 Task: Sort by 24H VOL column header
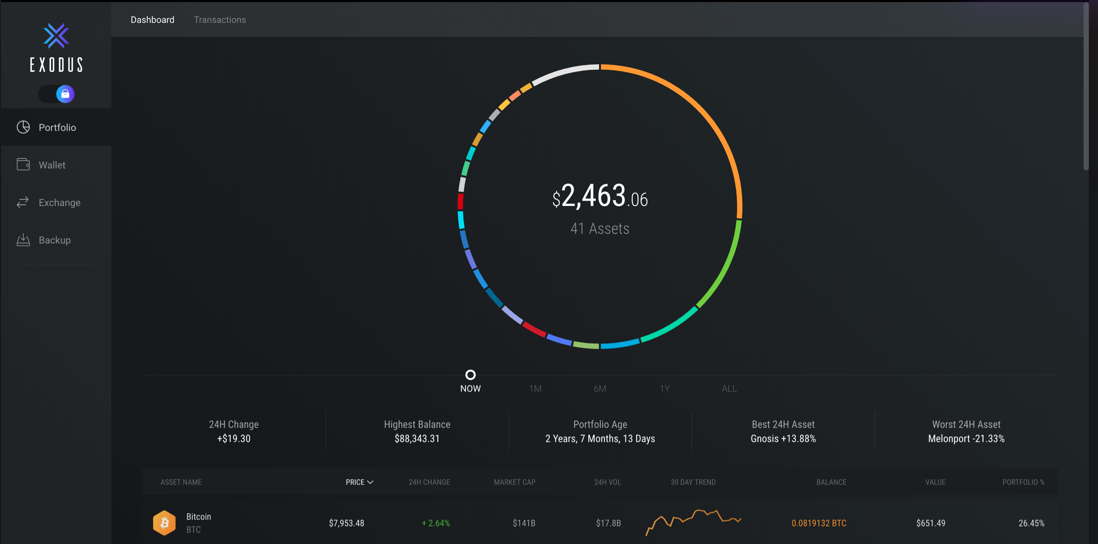[x=606, y=482]
